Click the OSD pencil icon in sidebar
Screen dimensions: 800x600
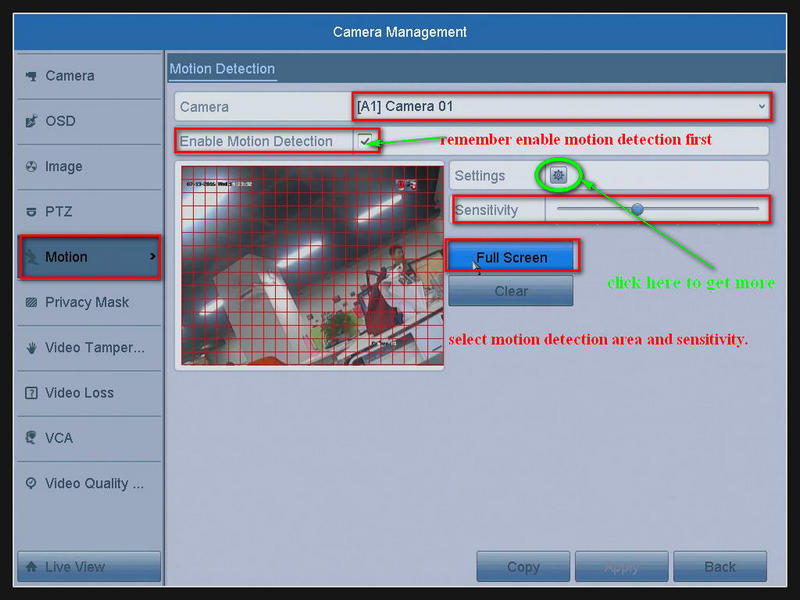(32, 121)
